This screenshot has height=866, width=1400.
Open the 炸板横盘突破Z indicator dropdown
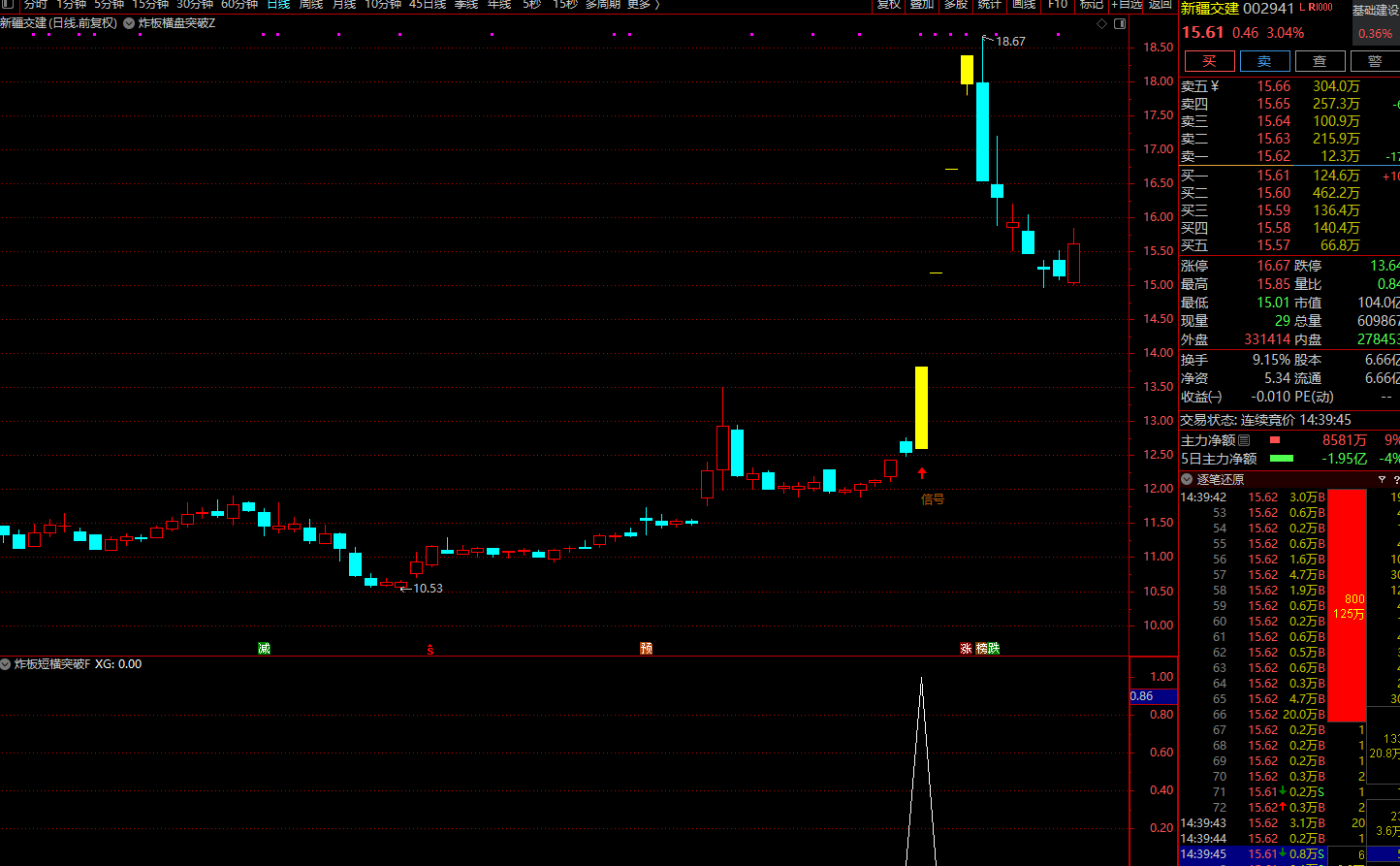click(129, 22)
